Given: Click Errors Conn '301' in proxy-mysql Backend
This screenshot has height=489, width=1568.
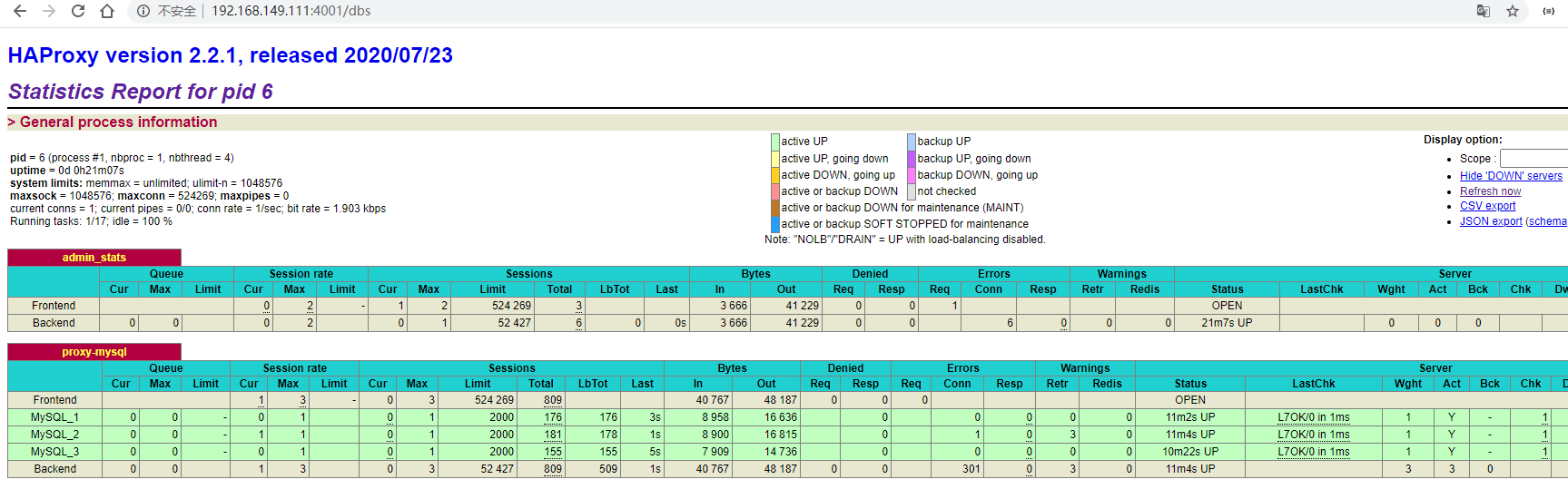Looking at the screenshot, I should point(971,469).
